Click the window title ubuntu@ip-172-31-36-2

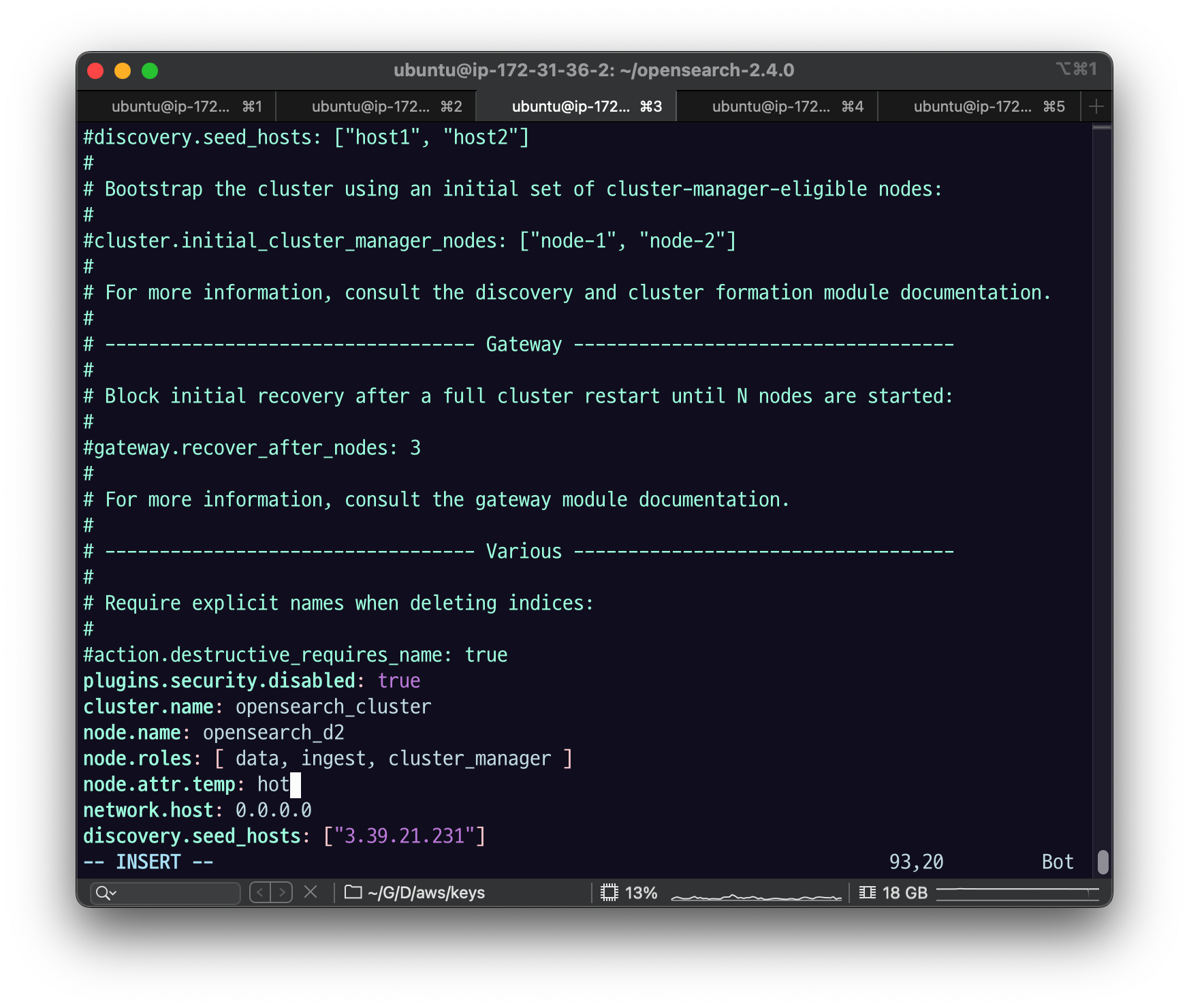[594, 70]
